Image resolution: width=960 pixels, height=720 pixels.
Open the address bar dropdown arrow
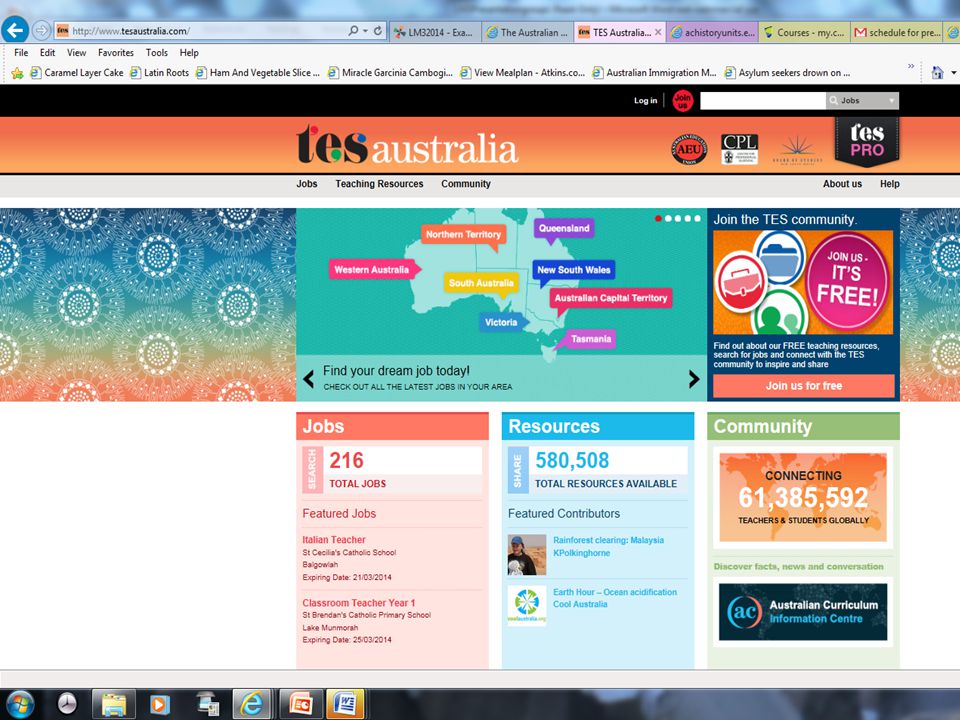pyautogui.click(x=366, y=31)
